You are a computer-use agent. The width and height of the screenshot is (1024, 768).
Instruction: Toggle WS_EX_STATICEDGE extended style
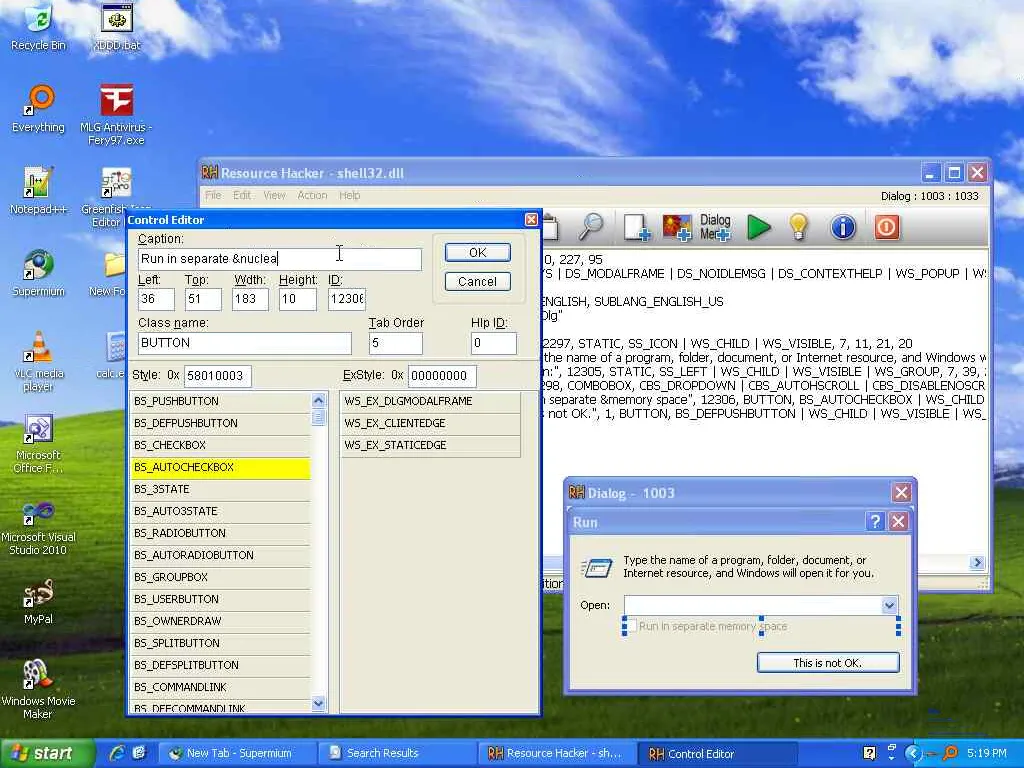click(430, 445)
